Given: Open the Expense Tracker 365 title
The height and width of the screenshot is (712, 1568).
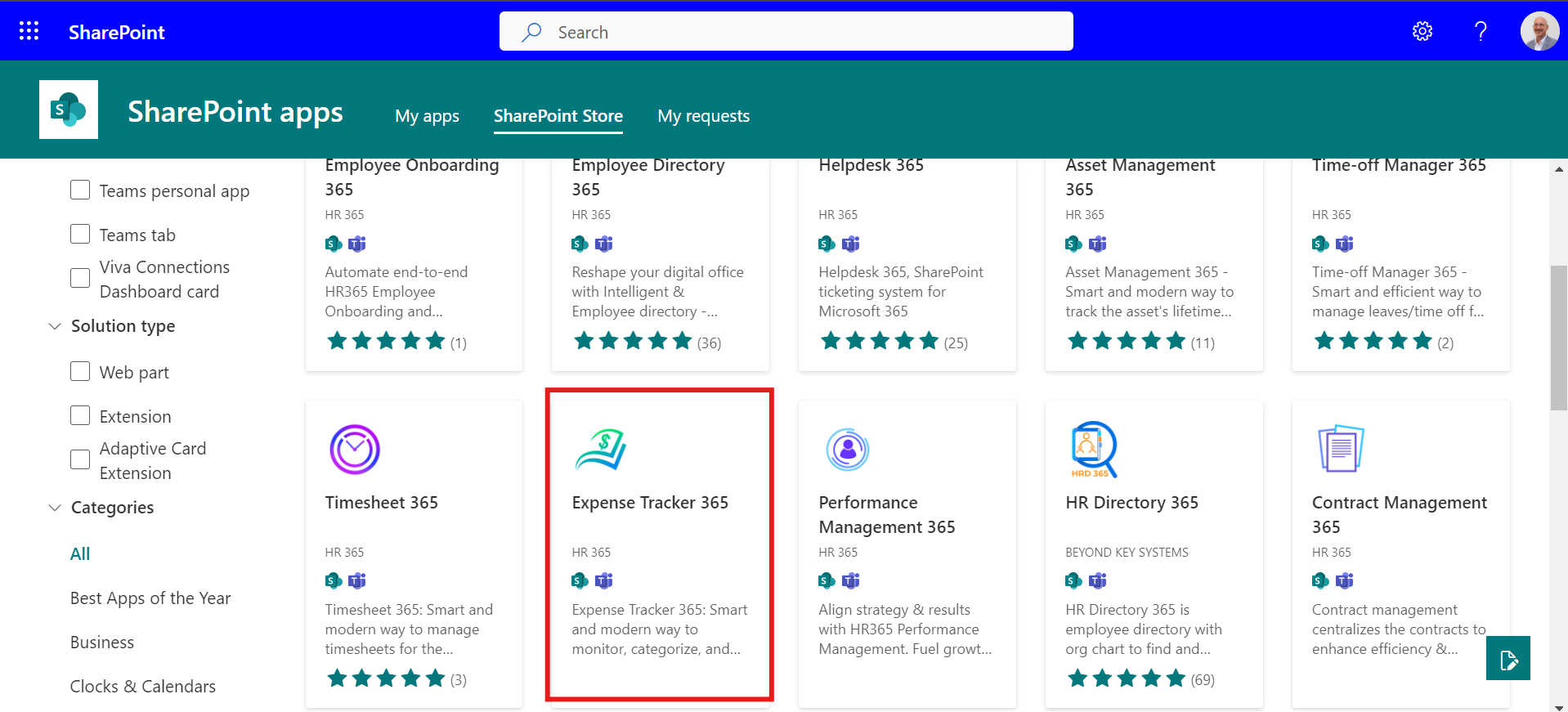Looking at the screenshot, I should pos(650,502).
